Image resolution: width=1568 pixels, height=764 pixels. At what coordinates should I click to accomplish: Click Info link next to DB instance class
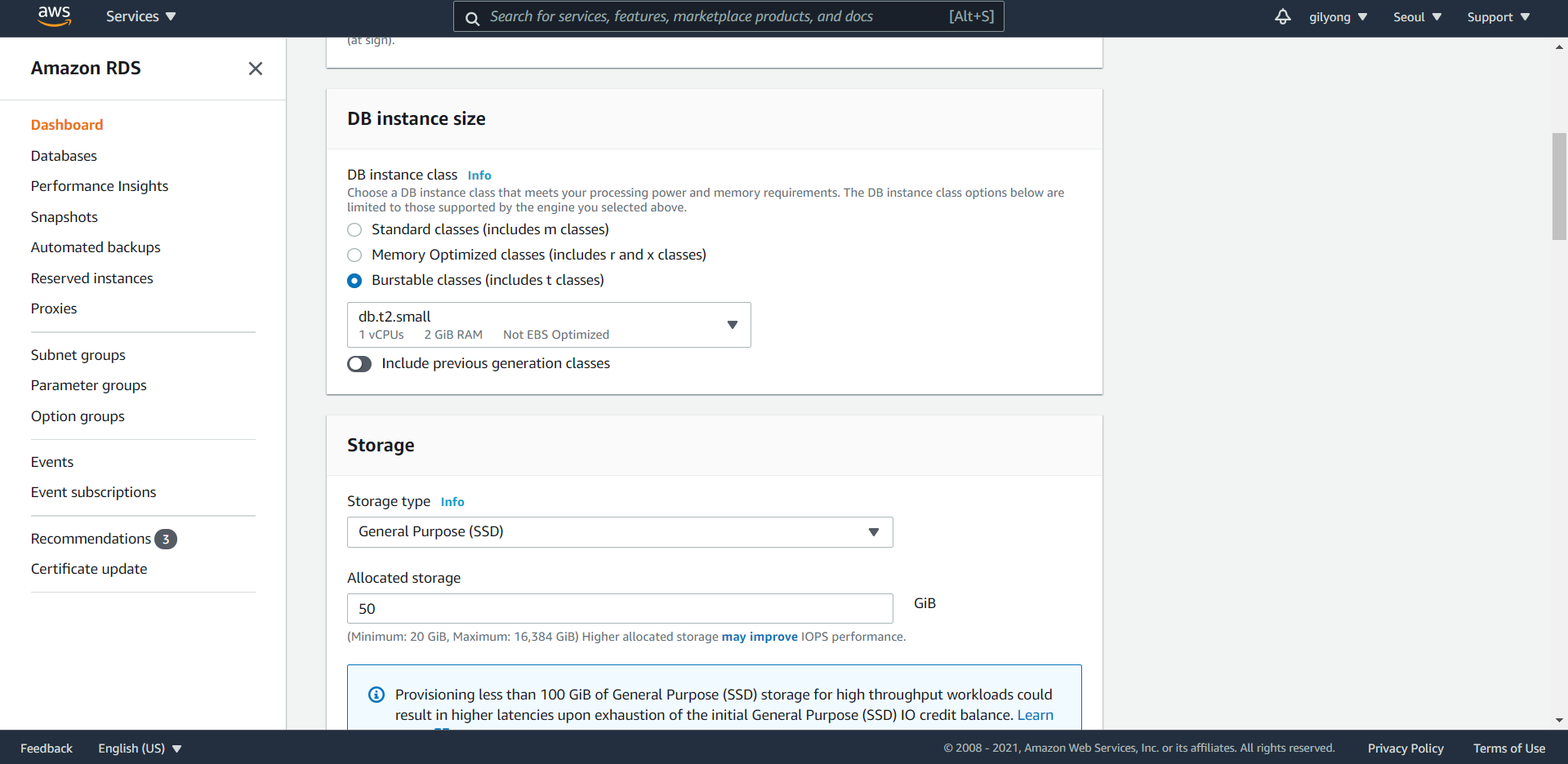coord(479,175)
